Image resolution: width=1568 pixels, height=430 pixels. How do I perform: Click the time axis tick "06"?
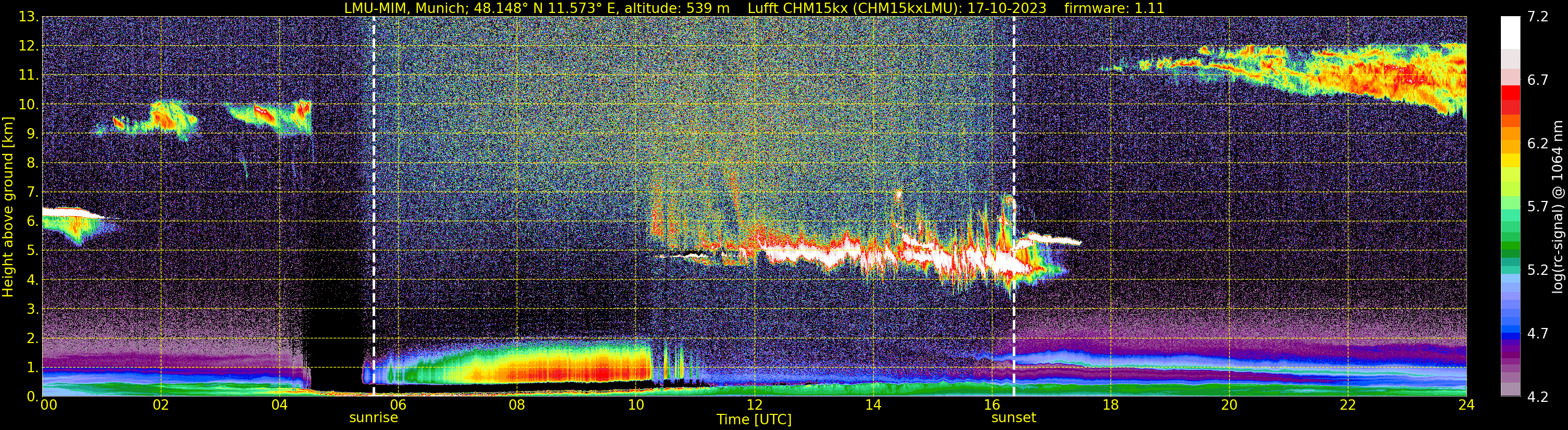click(x=398, y=405)
